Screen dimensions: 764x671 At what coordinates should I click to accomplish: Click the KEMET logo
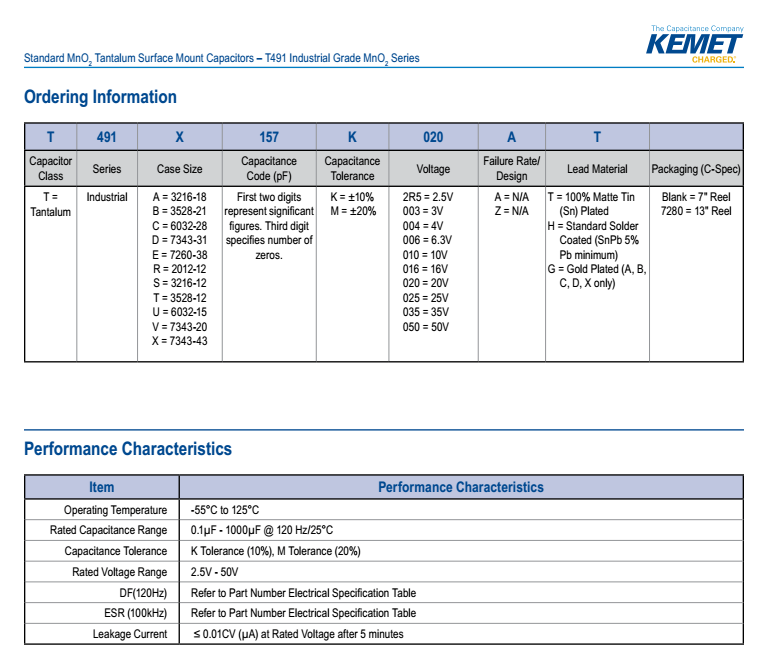point(694,45)
